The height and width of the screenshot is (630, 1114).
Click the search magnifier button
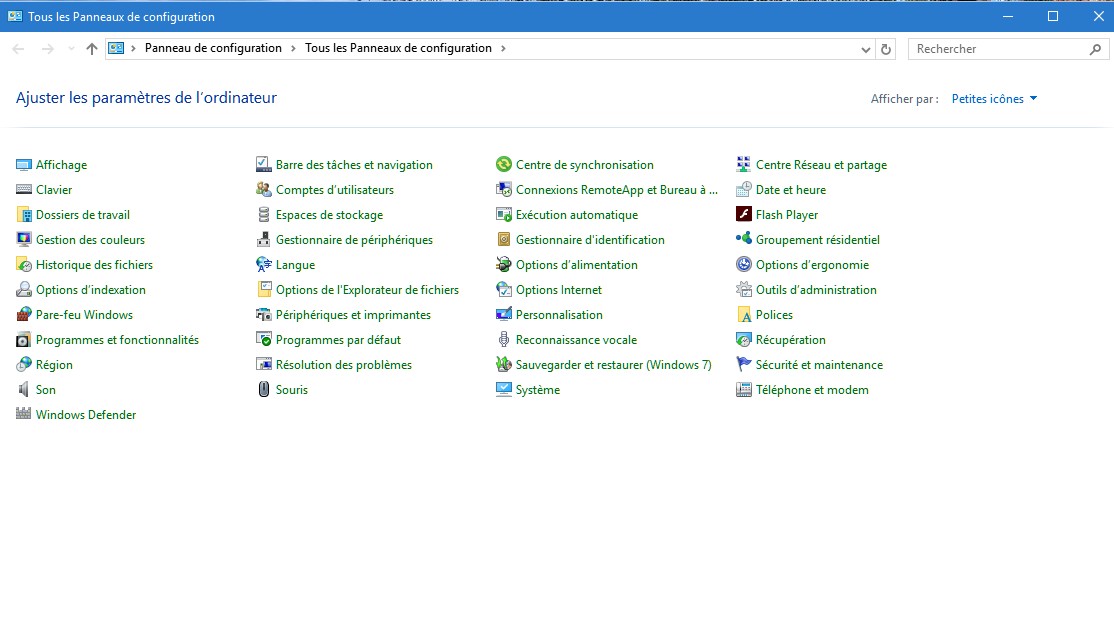pyautogui.click(x=1095, y=49)
